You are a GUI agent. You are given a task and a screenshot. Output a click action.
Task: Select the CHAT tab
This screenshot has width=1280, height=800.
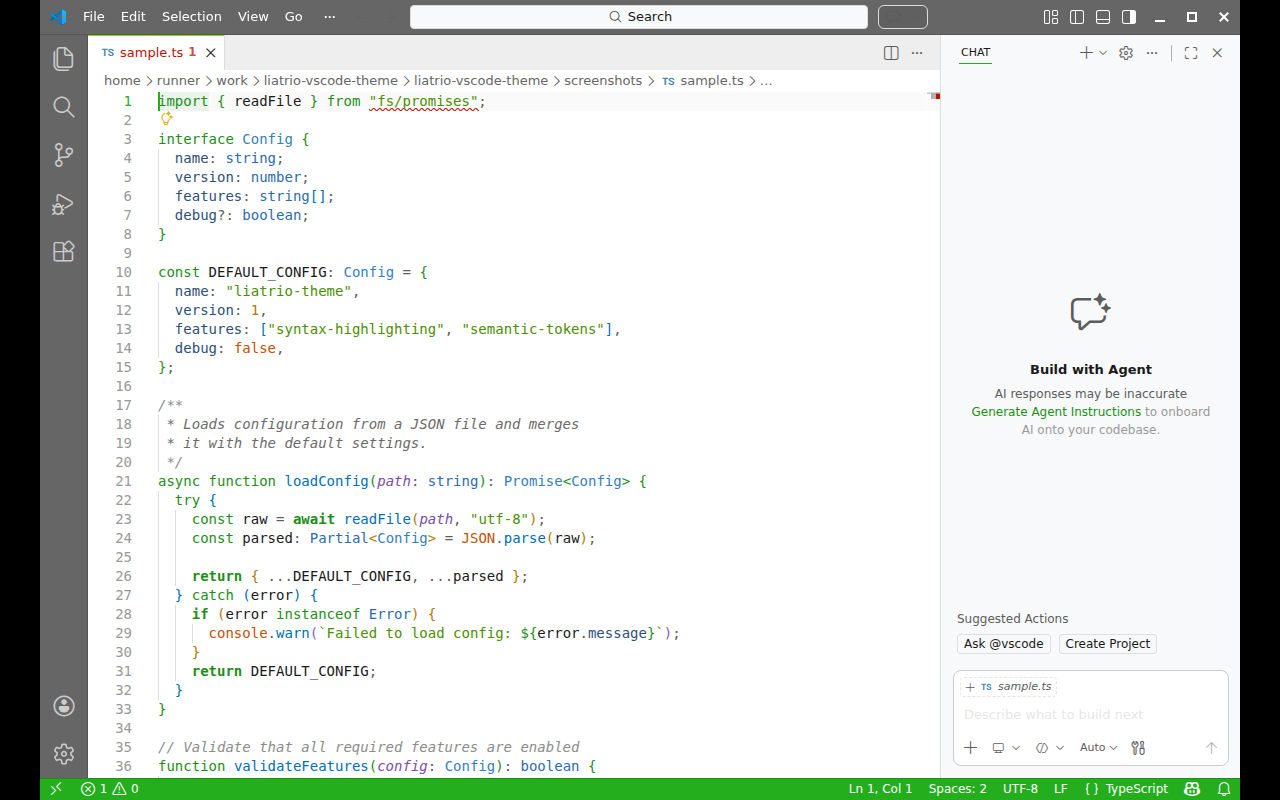pyautogui.click(x=975, y=52)
